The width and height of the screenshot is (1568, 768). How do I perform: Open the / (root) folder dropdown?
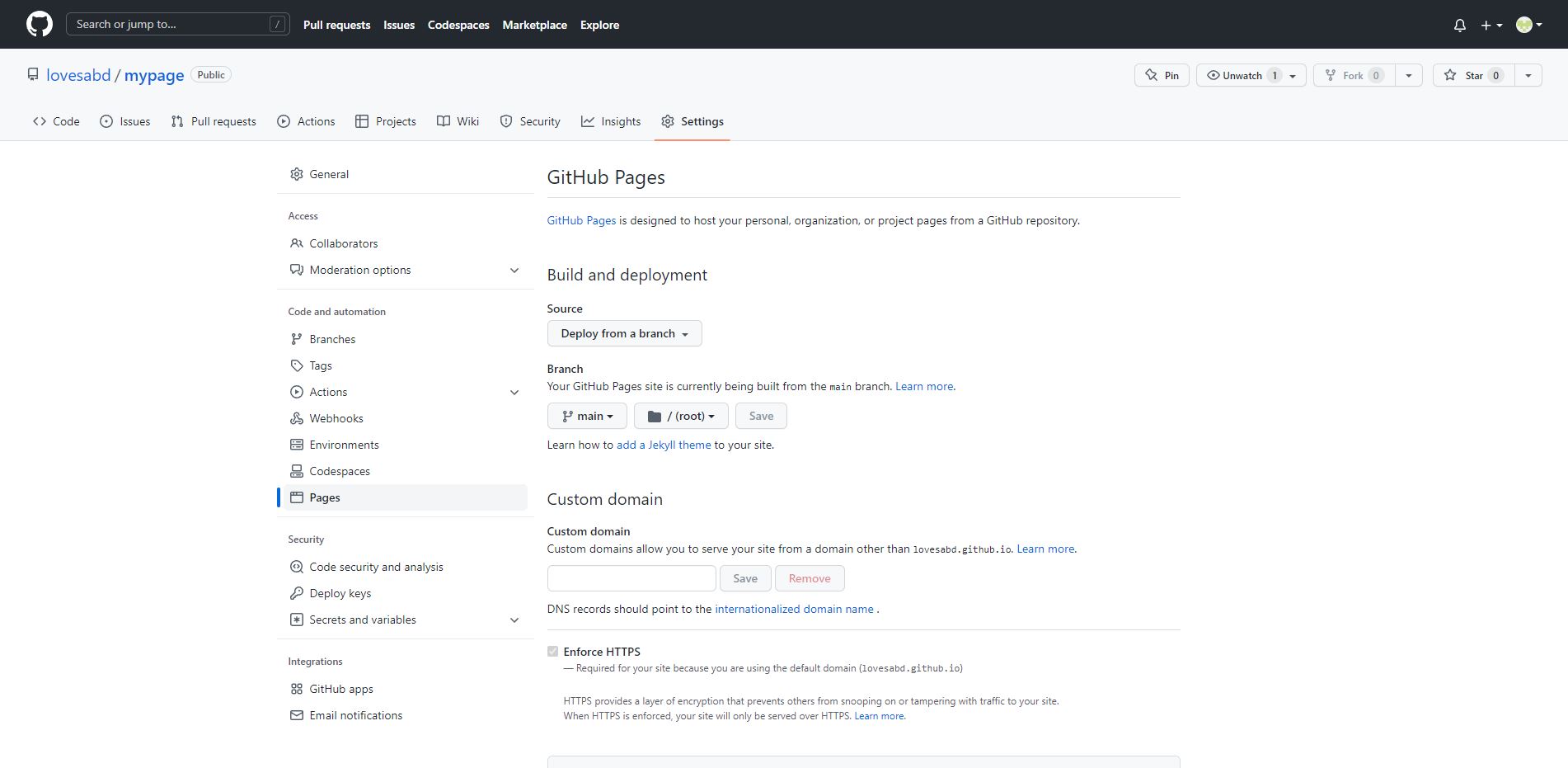(x=681, y=416)
